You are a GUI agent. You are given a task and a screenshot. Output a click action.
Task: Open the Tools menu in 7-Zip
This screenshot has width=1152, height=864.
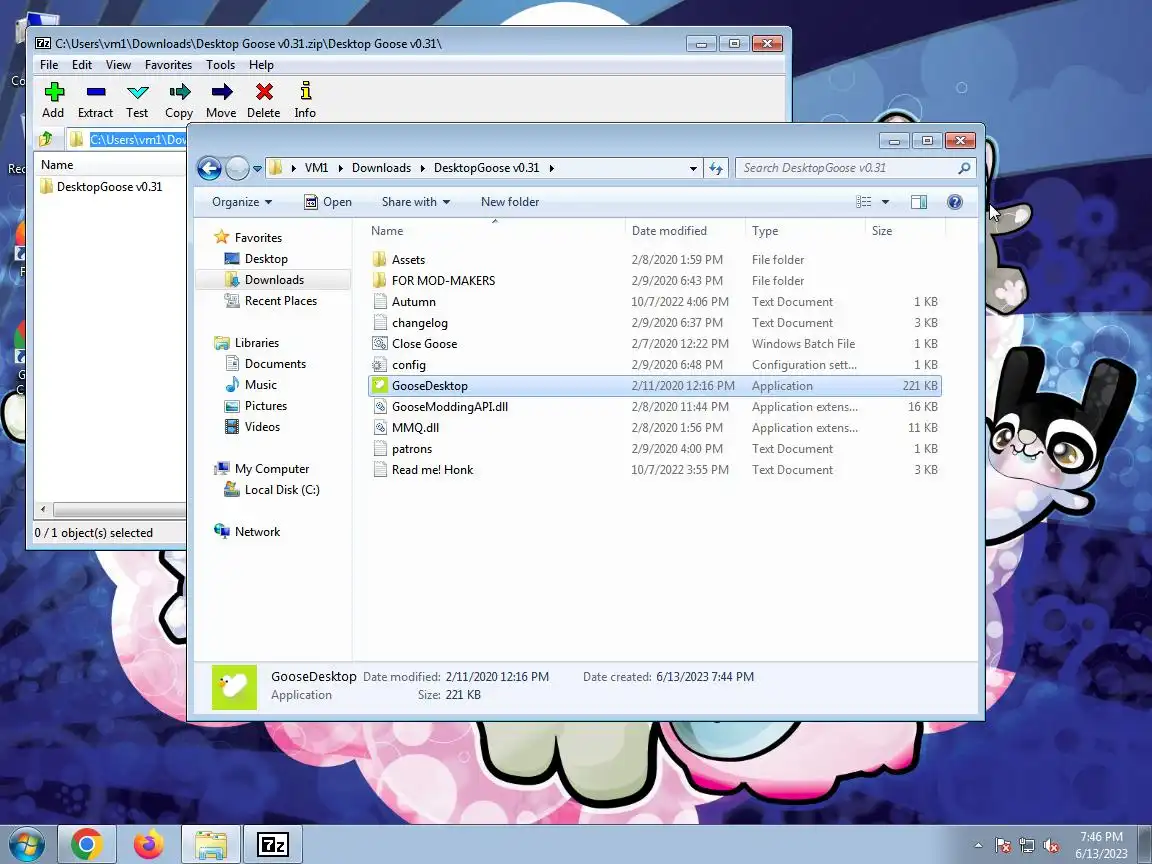pos(220,65)
